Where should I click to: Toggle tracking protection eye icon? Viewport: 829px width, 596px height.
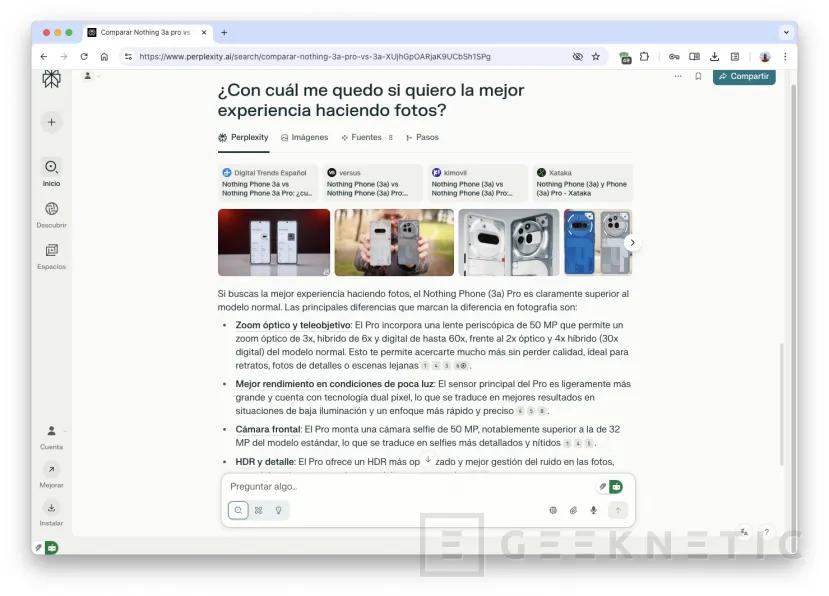pos(577,57)
